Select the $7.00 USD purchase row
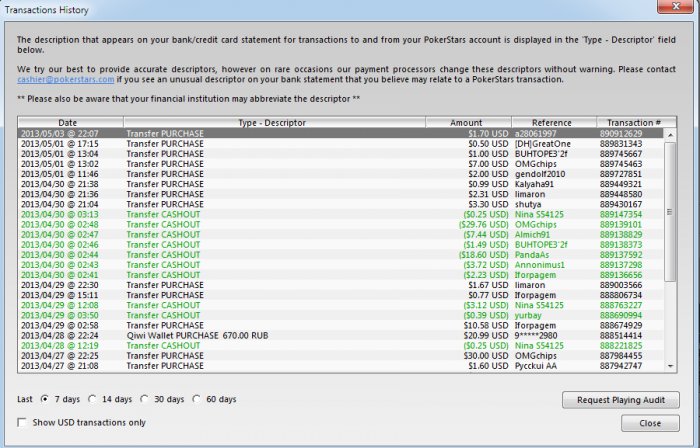Viewport: 700px width, 448px height. pos(341,164)
